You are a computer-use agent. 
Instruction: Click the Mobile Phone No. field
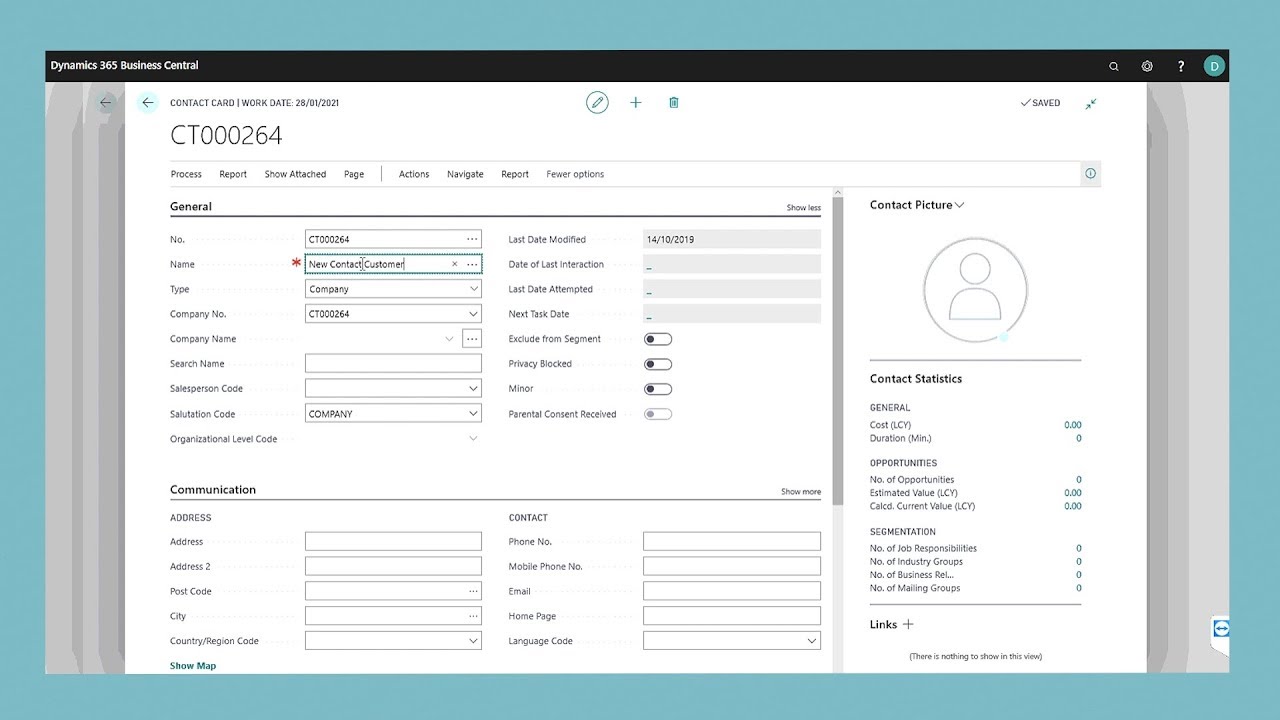pos(732,566)
